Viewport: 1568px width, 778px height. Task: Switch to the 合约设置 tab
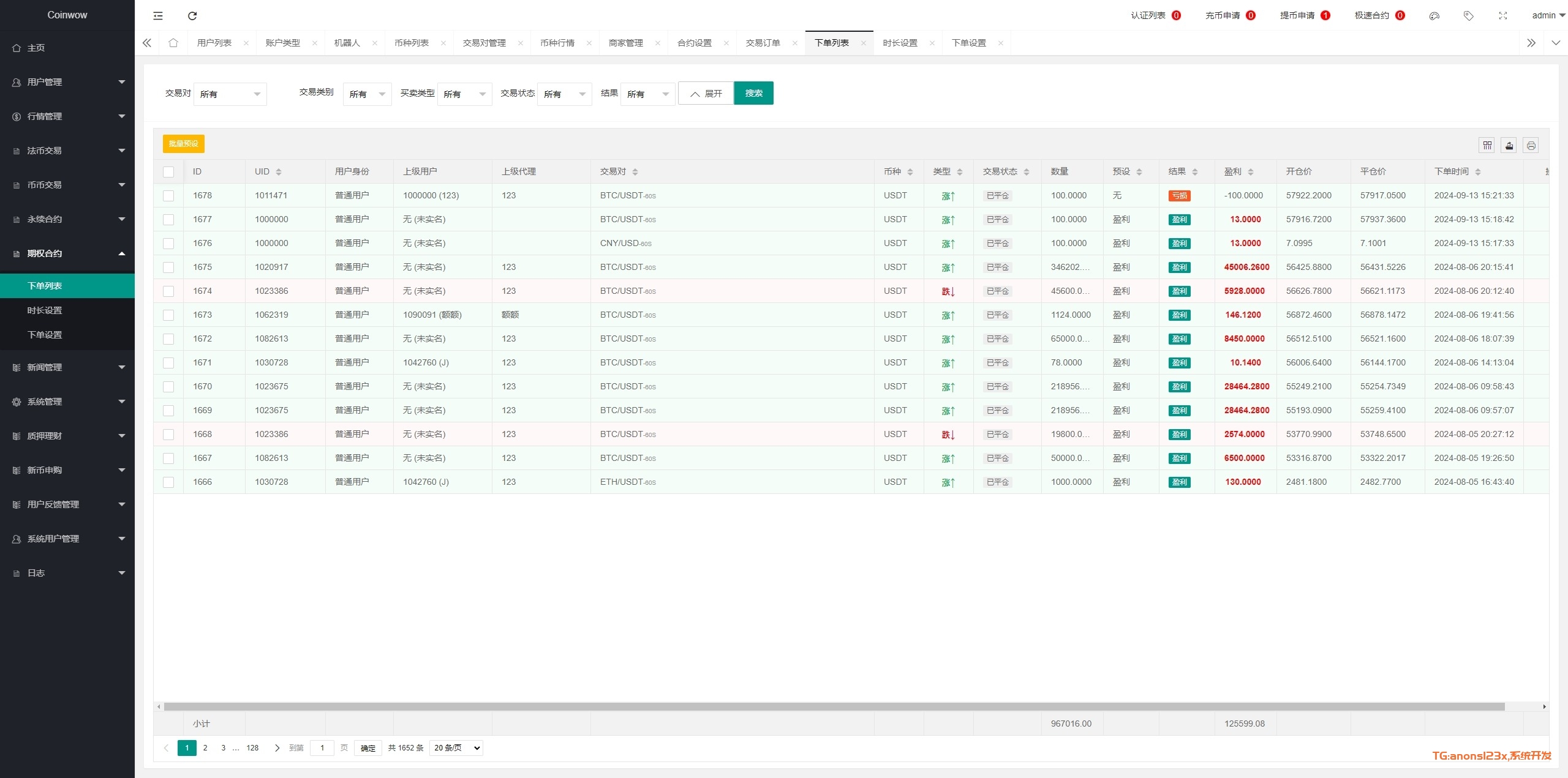coord(695,43)
